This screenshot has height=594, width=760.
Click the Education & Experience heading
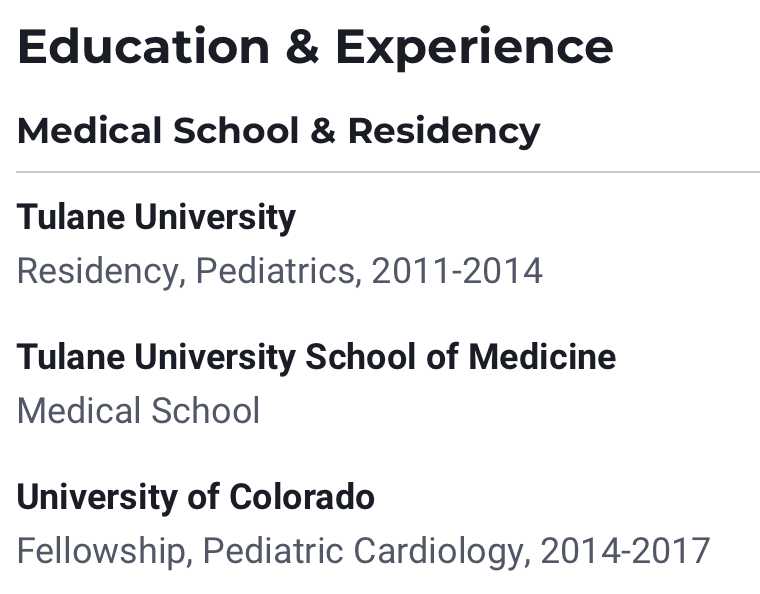point(316,48)
